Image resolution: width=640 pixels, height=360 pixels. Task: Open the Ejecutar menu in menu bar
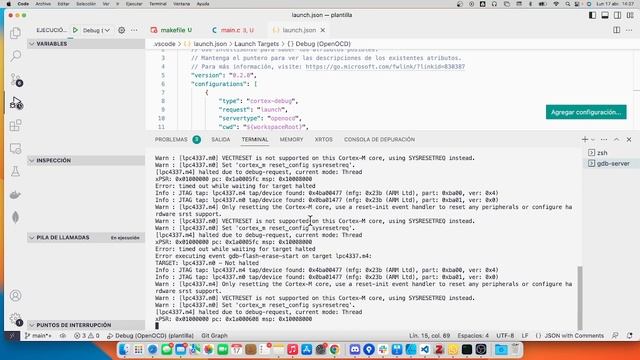[134, 4]
